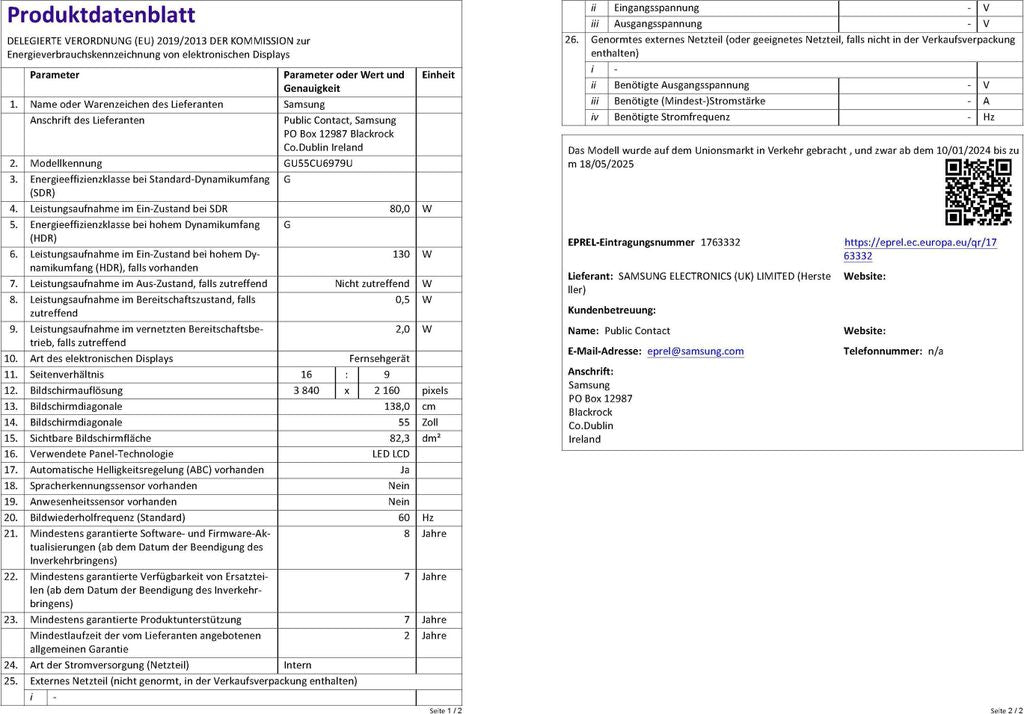Click the Fernsehgerät display type value
Image resolution: width=1024 pixels, height=714 pixels.
(379, 359)
